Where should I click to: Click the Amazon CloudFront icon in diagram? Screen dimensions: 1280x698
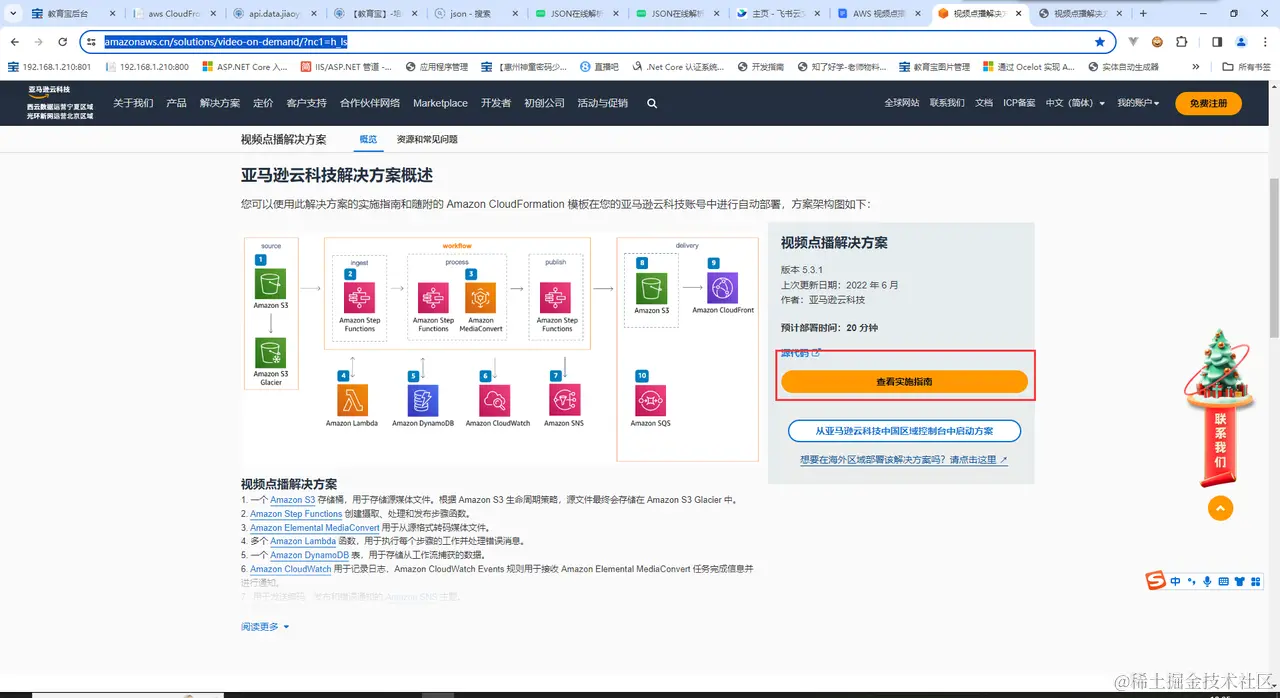[x=723, y=287]
